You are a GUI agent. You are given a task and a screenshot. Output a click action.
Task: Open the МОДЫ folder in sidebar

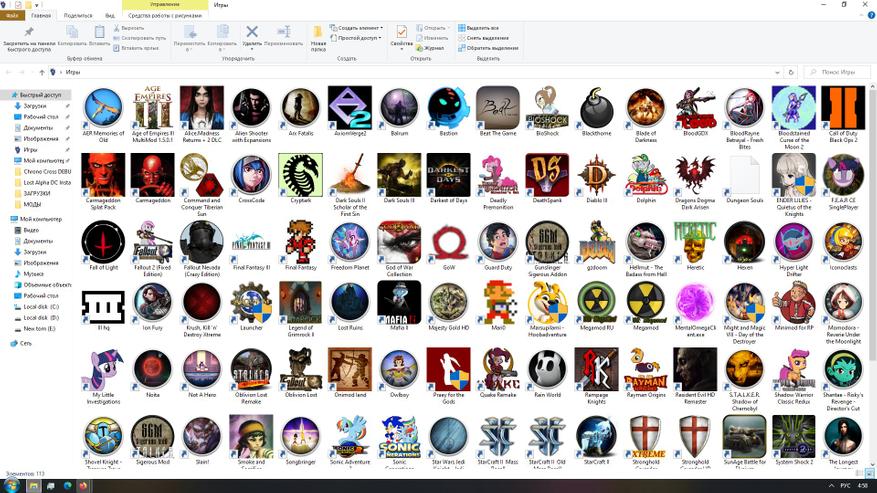[x=27, y=204]
